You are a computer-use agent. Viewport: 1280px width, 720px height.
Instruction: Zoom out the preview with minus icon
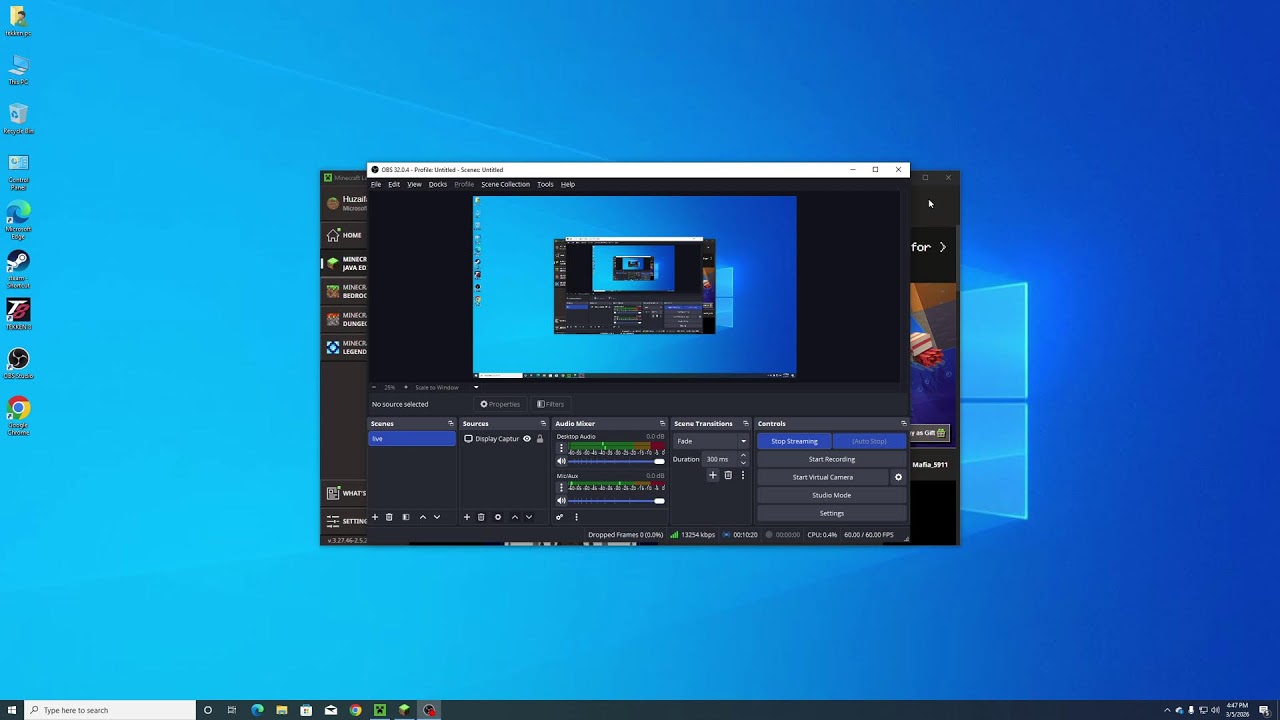pyautogui.click(x=374, y=387)
